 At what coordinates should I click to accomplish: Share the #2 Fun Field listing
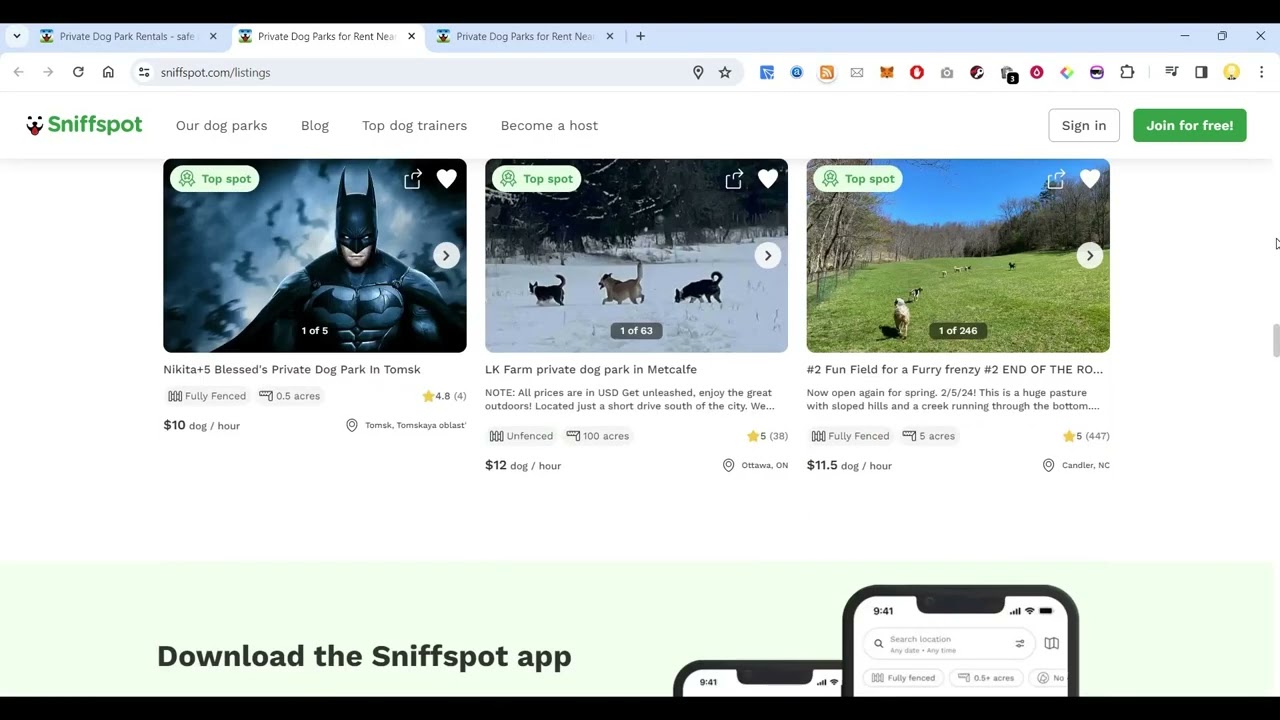point(1056,179)
